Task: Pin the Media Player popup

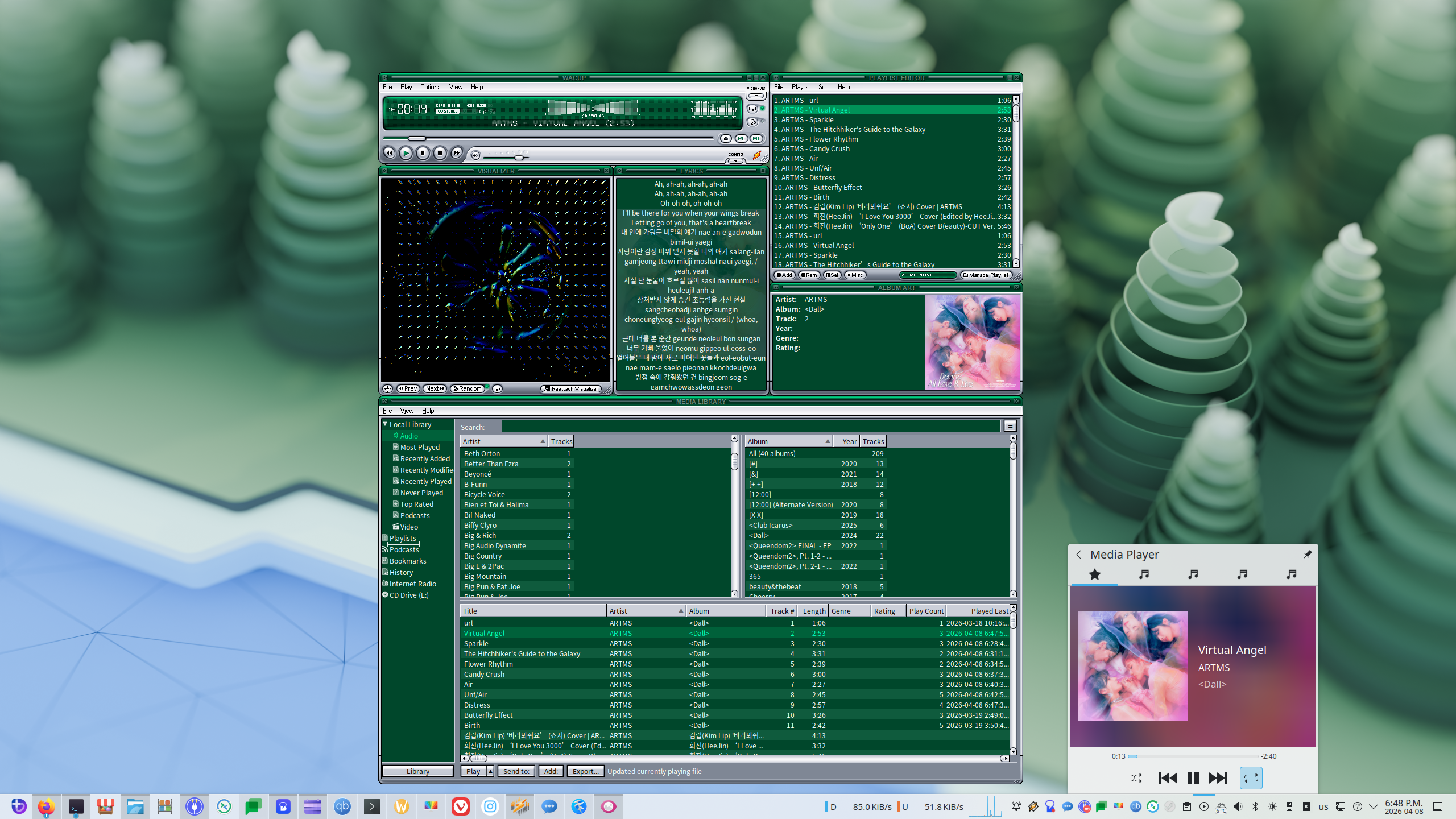Action: pyautogui.click(x=1308, y=554)
